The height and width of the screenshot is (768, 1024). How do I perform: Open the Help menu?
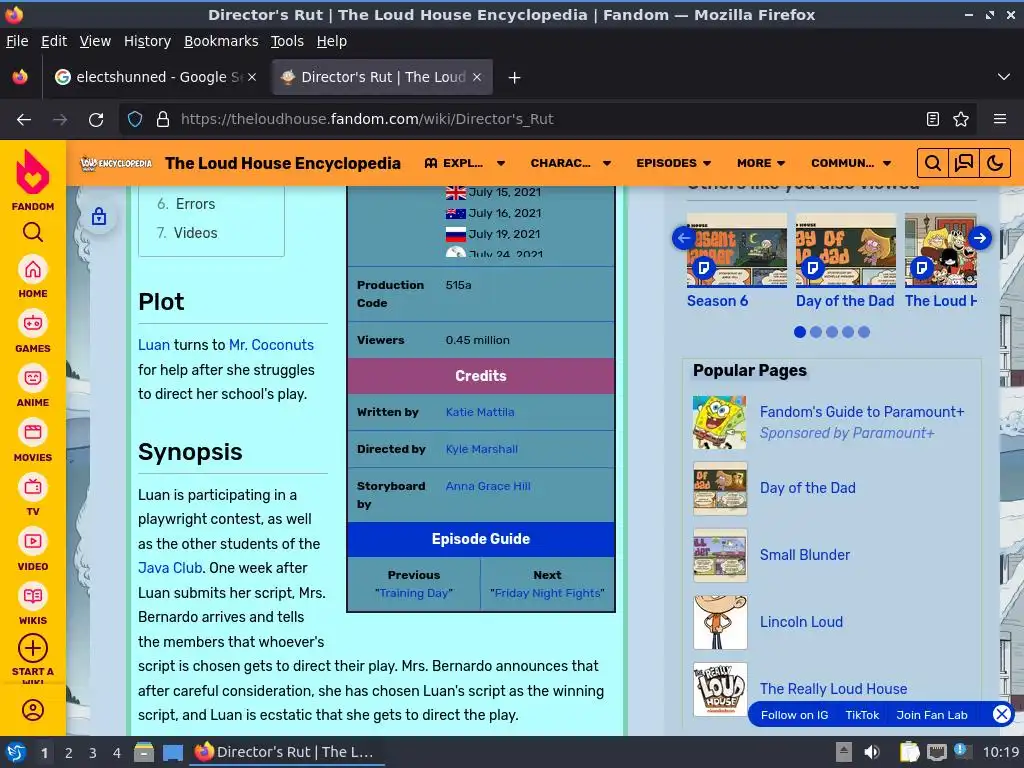coord(332,41)
